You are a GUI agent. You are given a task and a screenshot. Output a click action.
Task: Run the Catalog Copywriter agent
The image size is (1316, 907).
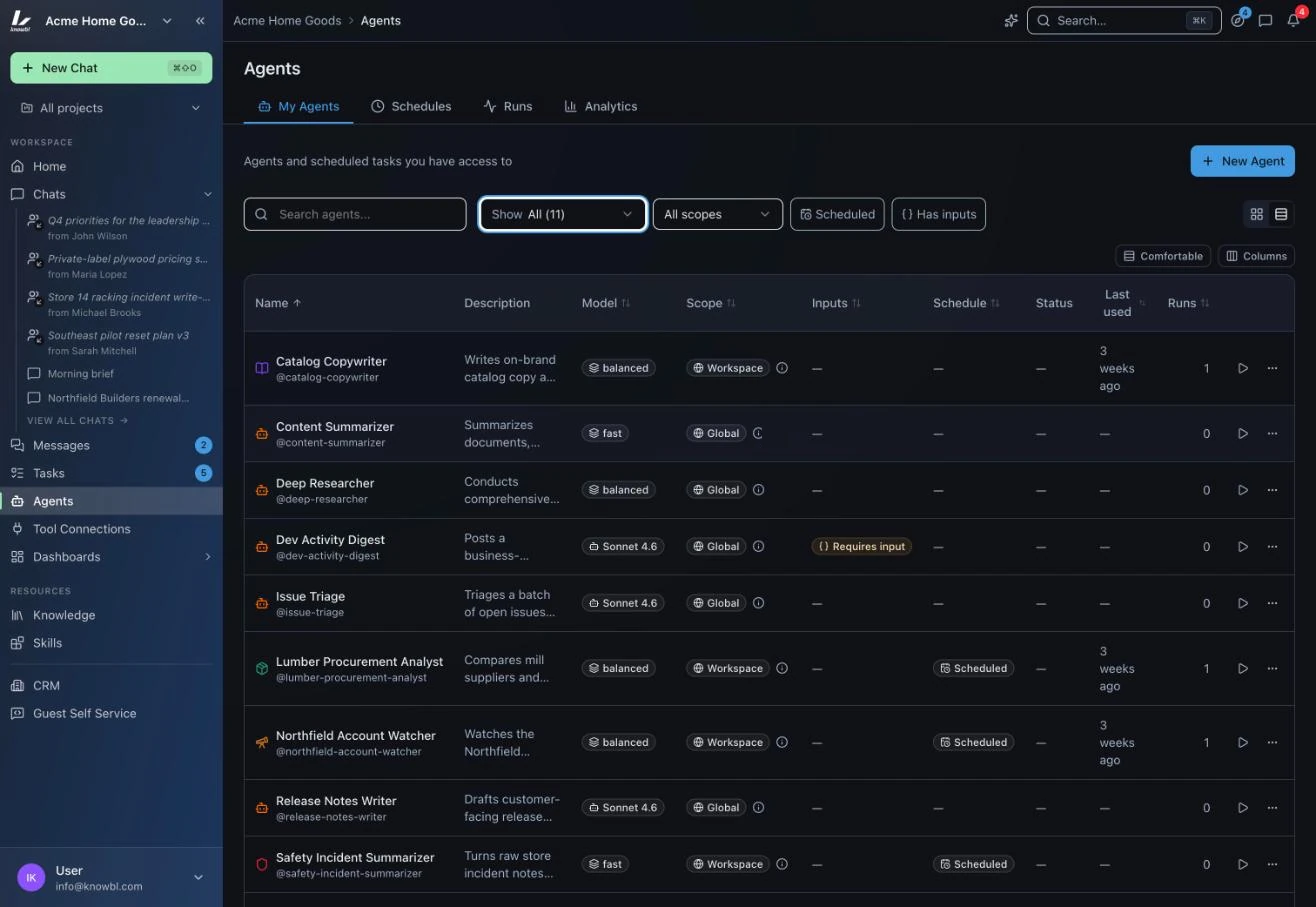tap(1243, 368)
